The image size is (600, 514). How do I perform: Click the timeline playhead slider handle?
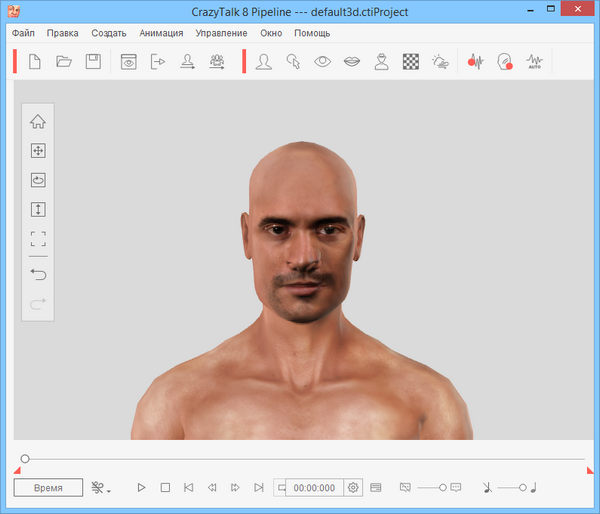tap(25, 459)
